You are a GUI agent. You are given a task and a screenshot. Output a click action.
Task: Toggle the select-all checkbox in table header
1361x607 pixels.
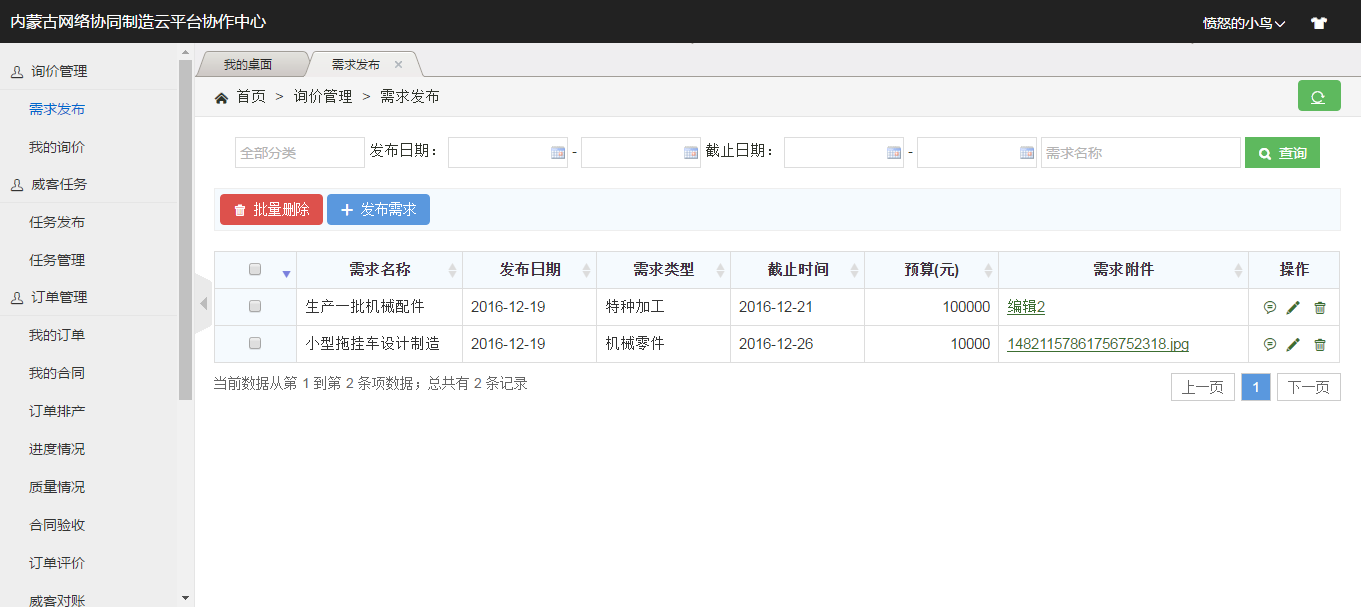point(255,269)
